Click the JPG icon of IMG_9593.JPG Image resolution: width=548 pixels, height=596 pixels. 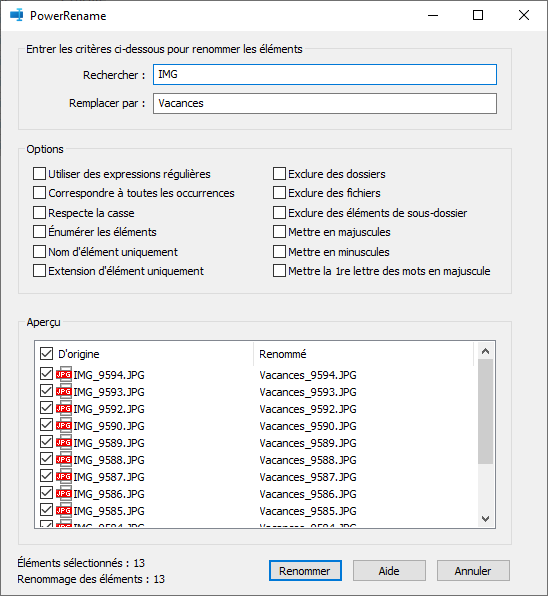click(x=64, y=392)
